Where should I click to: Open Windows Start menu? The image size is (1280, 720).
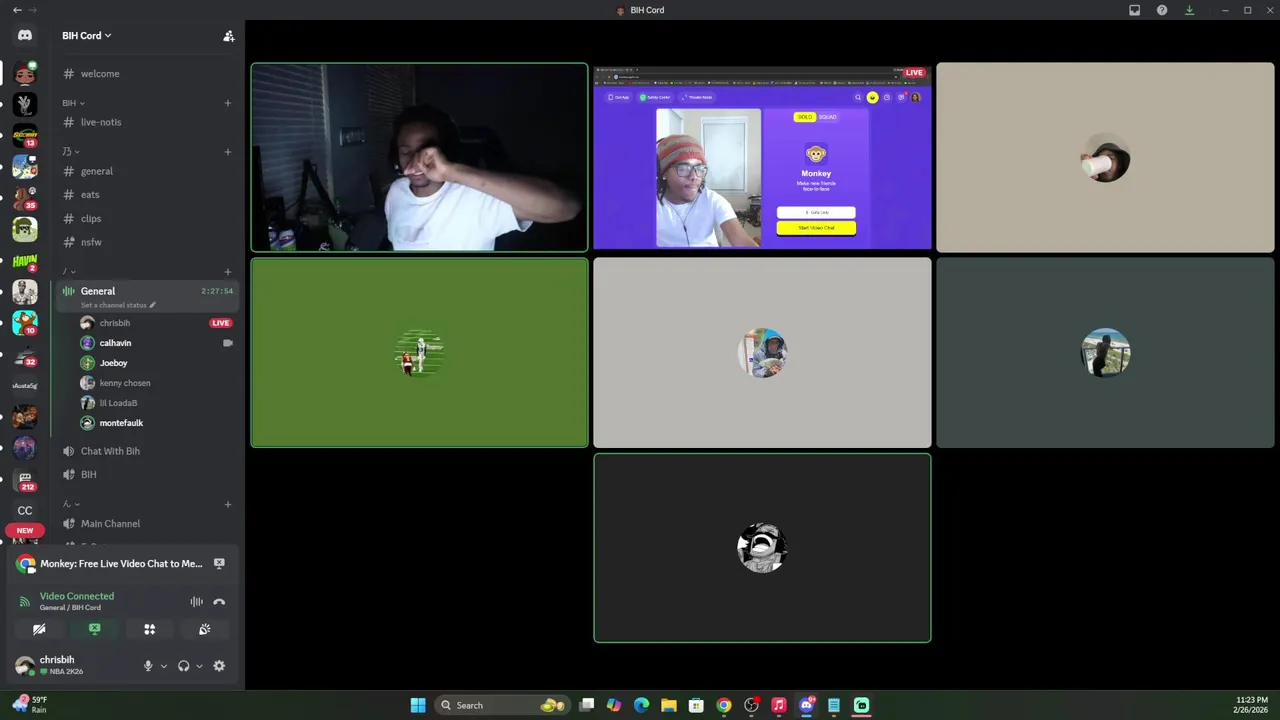pos(418,705)
